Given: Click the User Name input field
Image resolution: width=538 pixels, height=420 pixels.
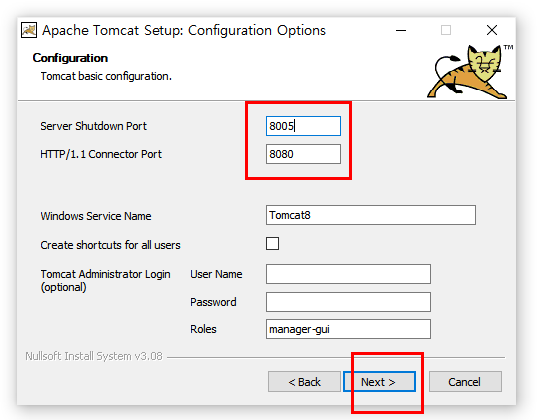Looking at the screenshot, I should [x=348, y=274].
